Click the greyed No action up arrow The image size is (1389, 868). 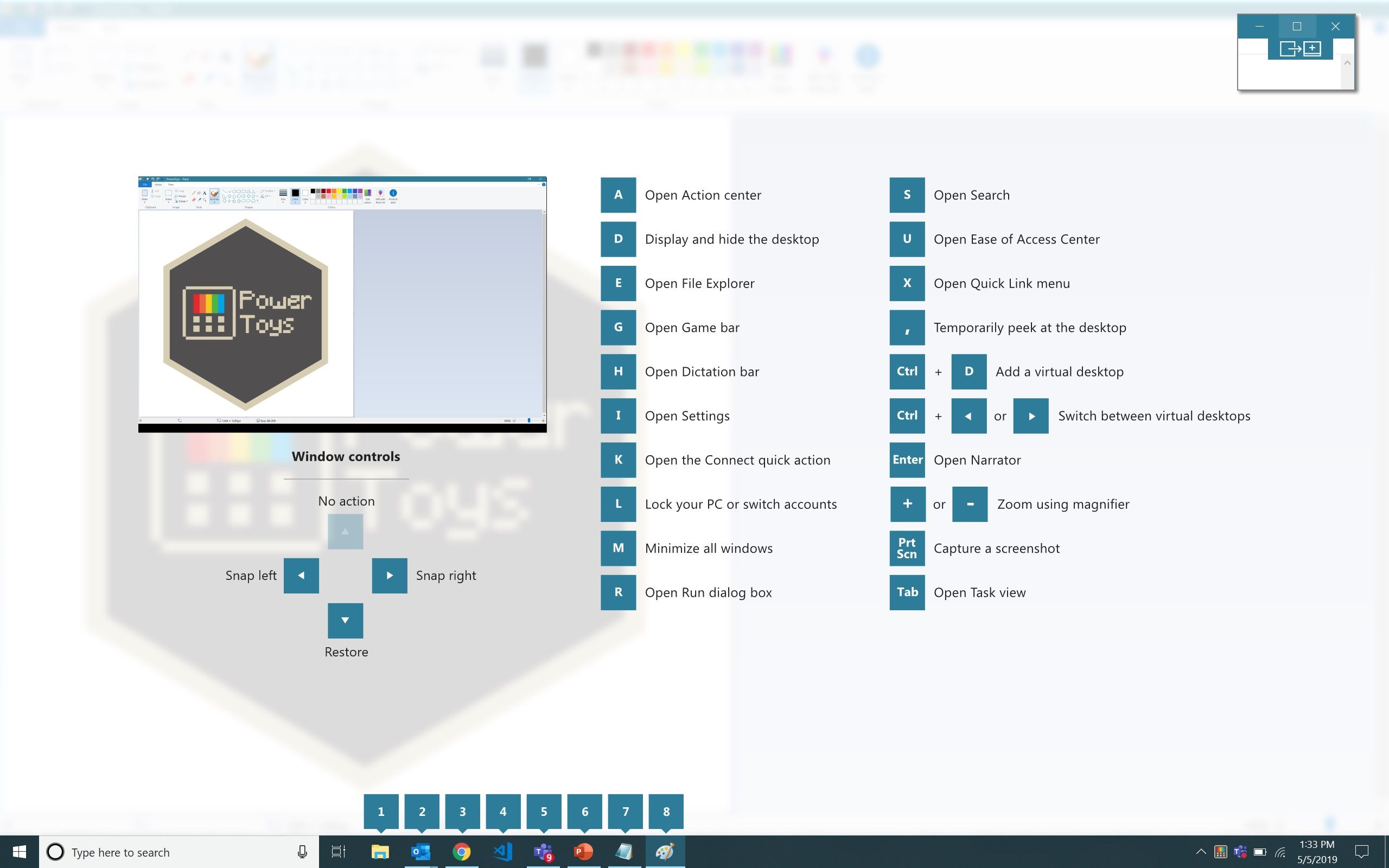click(x=346, y=532)
